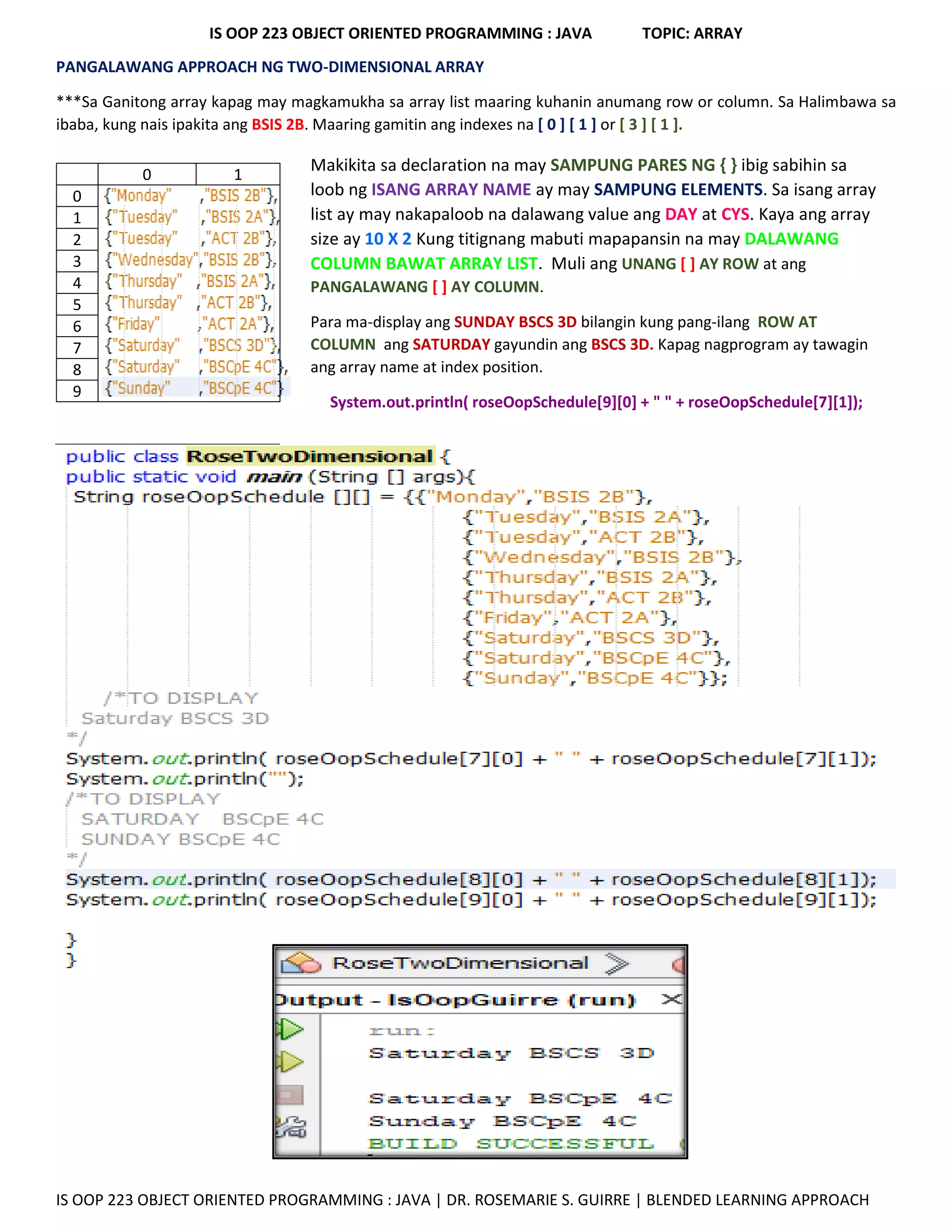This screenshot has width=952, height=1232.
Task: Click the blue "10 X 2" array size text
Action: pos(388,239)
